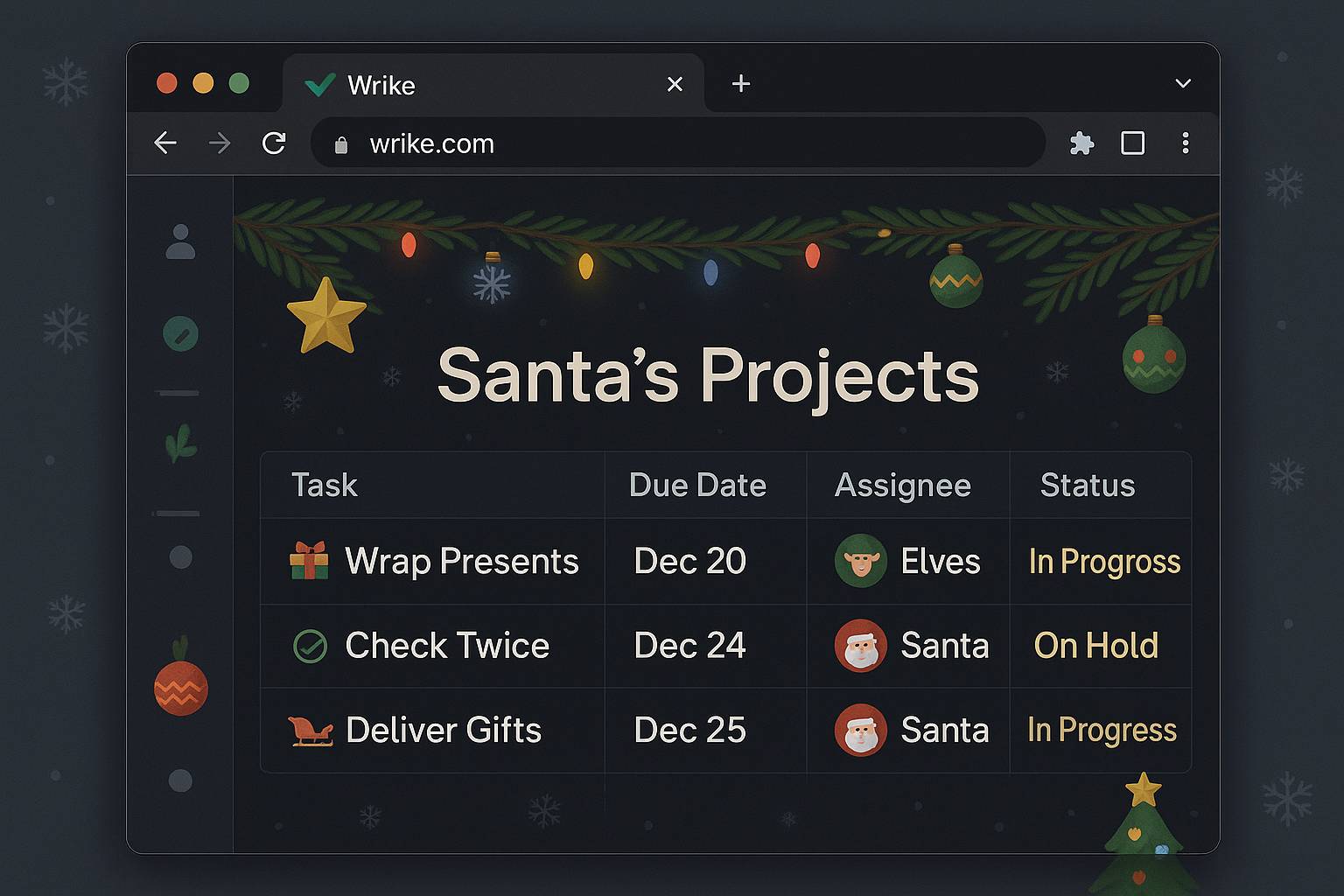Select the green pencil edit icon in sidebar
The height and width of the screenshot is (896, 1344).
(x=180, y=333)
